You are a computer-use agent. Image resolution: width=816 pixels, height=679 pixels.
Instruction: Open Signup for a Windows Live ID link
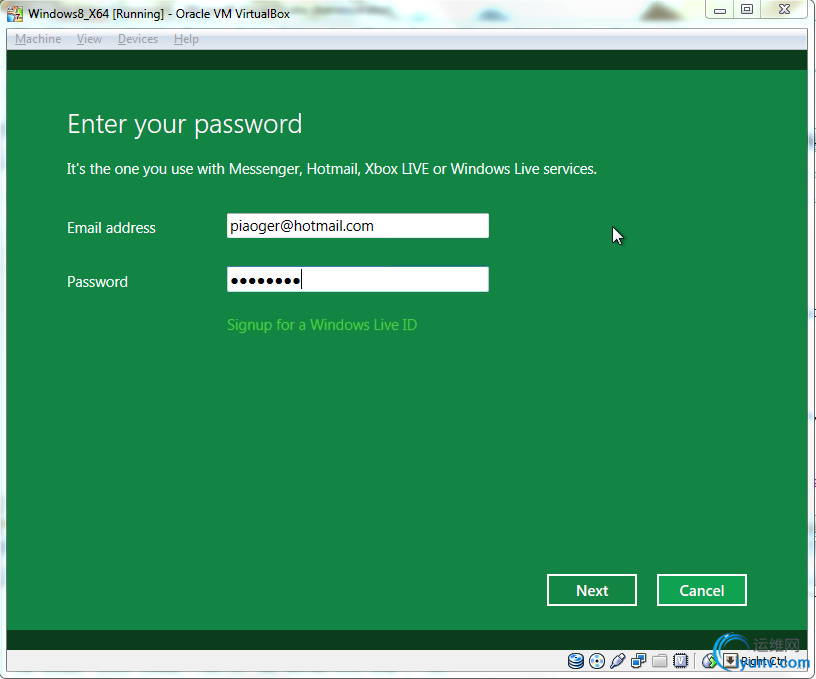point(322,325)
